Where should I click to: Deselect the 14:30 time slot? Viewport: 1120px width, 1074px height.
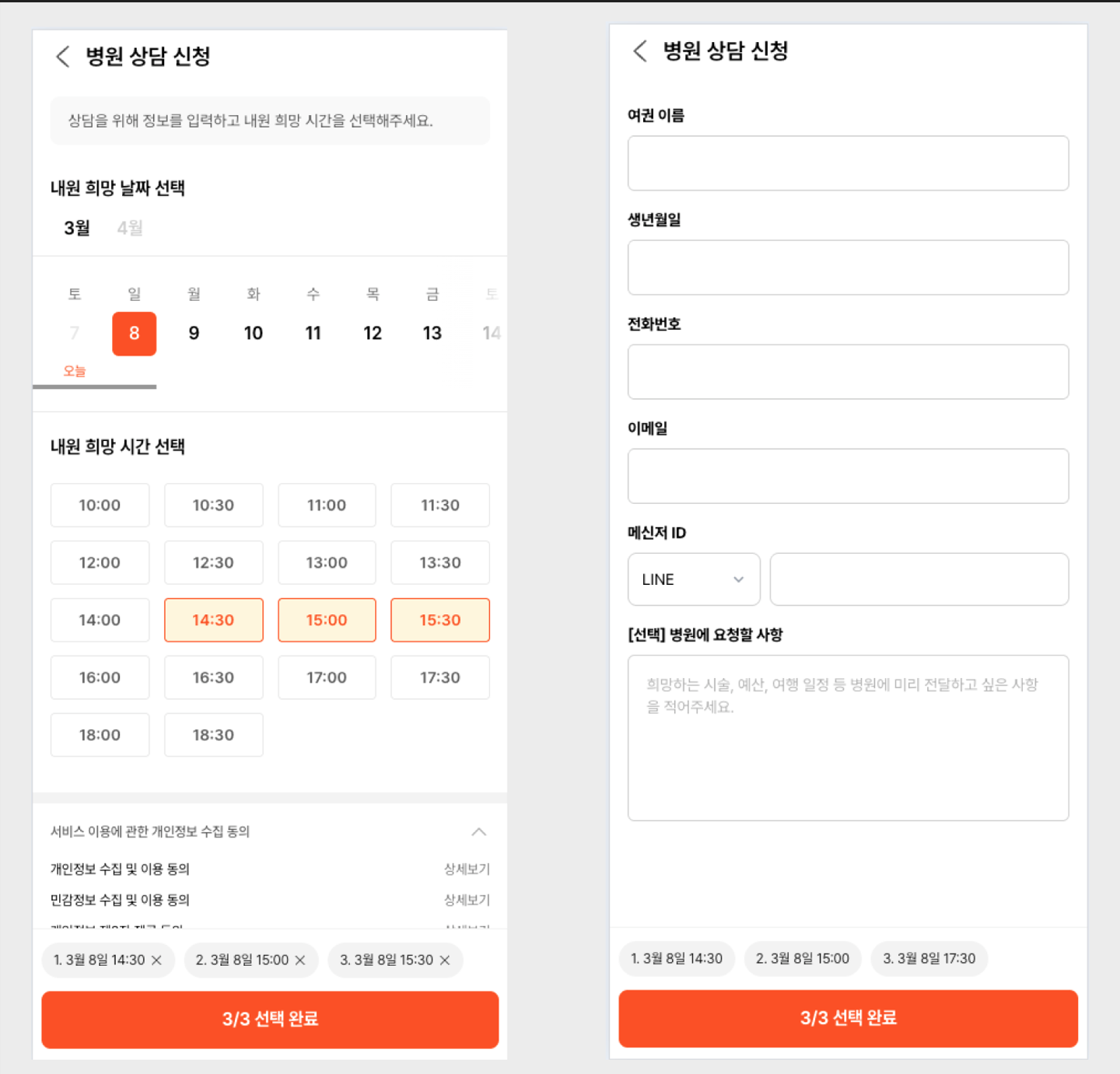(x=213, y=620)
